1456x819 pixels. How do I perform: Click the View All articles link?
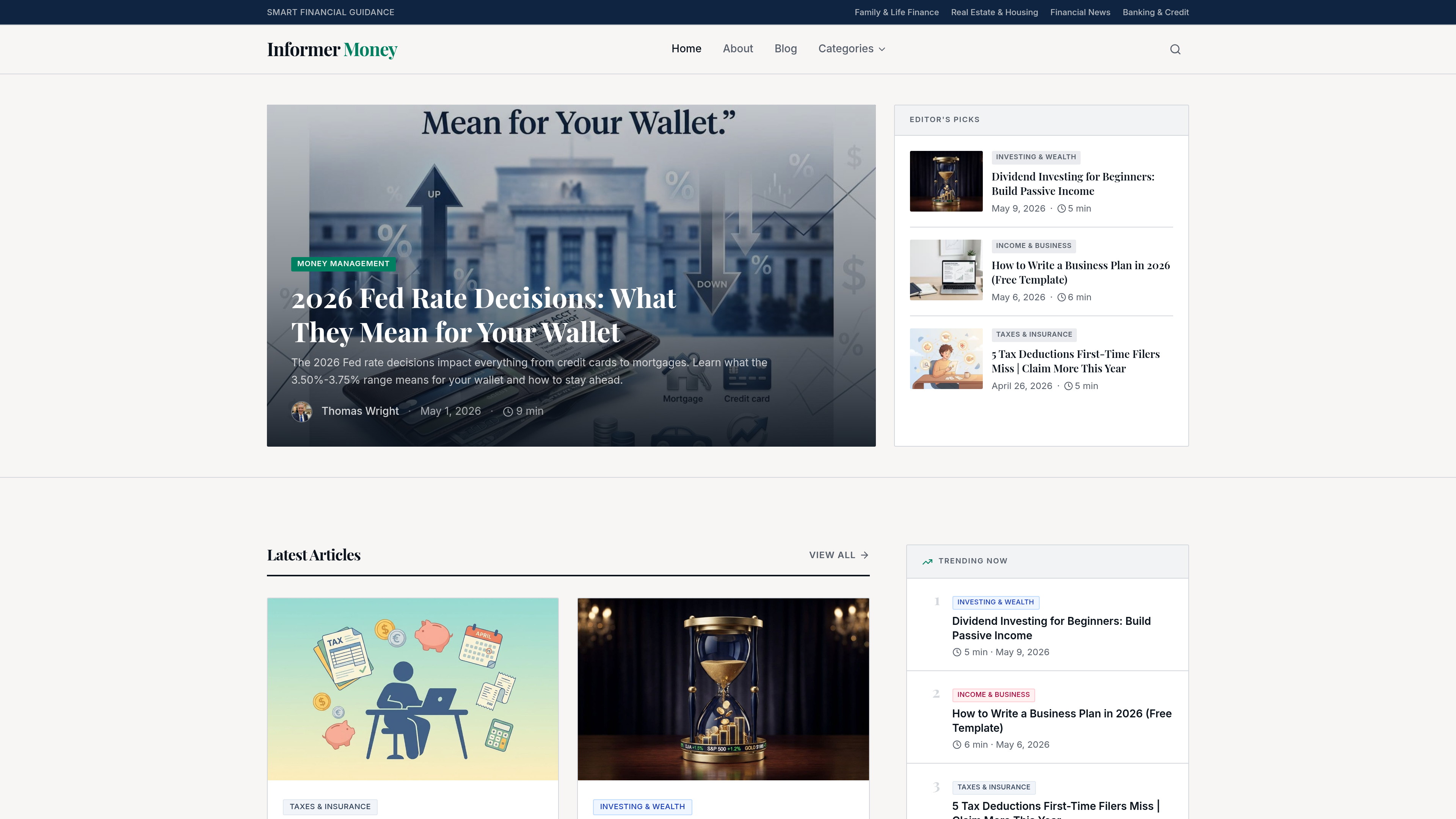click(839, 555)
